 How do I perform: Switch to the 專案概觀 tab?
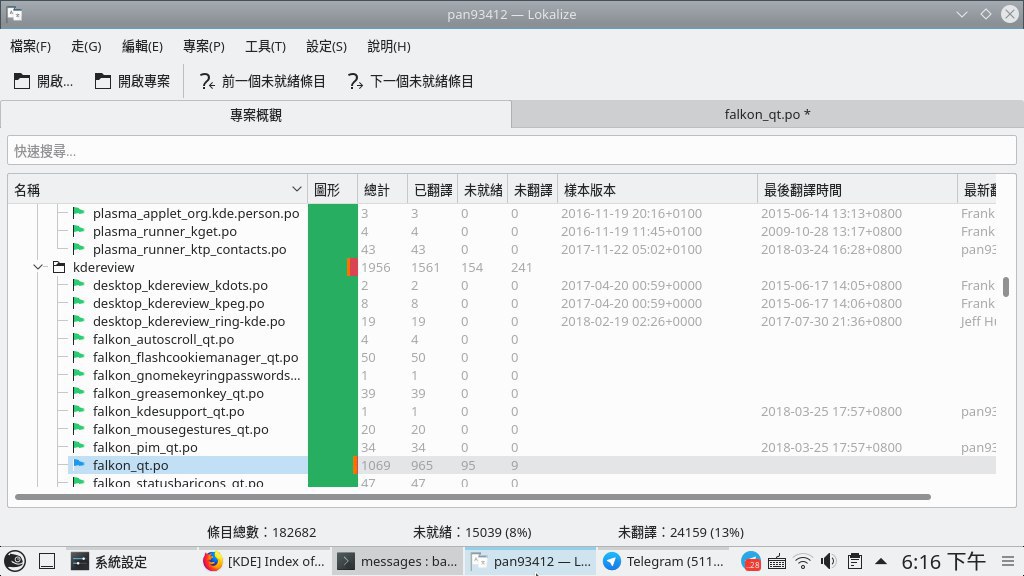[x=256, y=115]
